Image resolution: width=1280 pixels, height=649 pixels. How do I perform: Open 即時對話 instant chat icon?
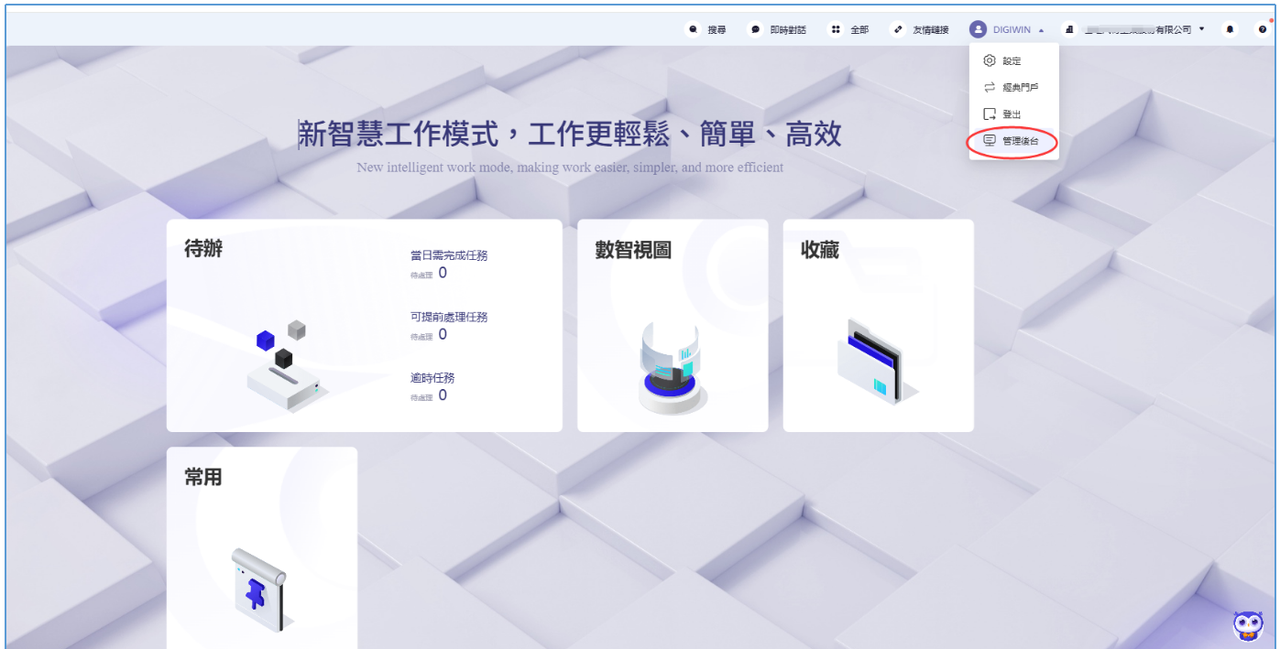[756, 30]
